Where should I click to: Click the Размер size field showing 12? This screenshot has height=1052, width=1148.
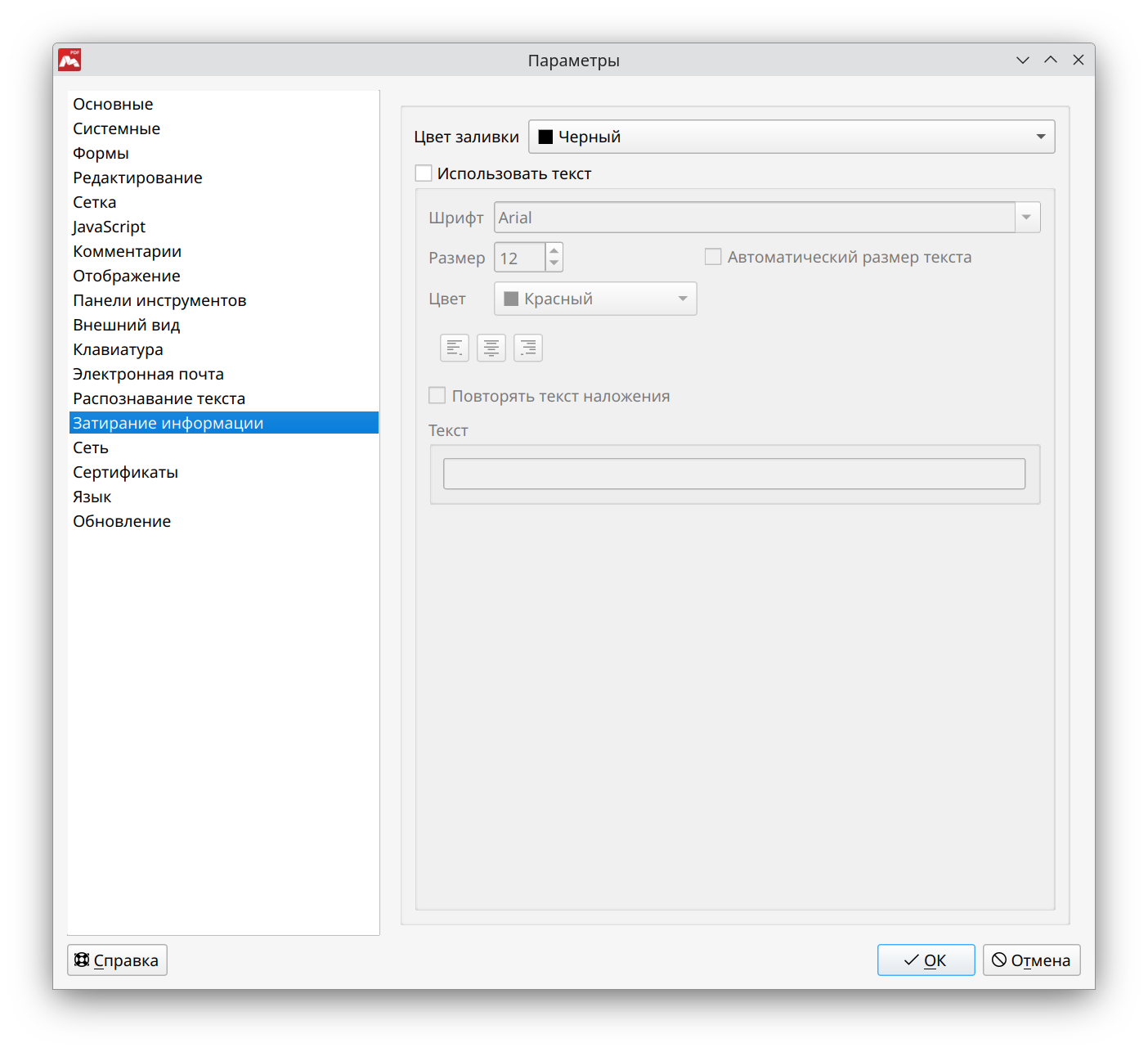[x=520, y=258]
